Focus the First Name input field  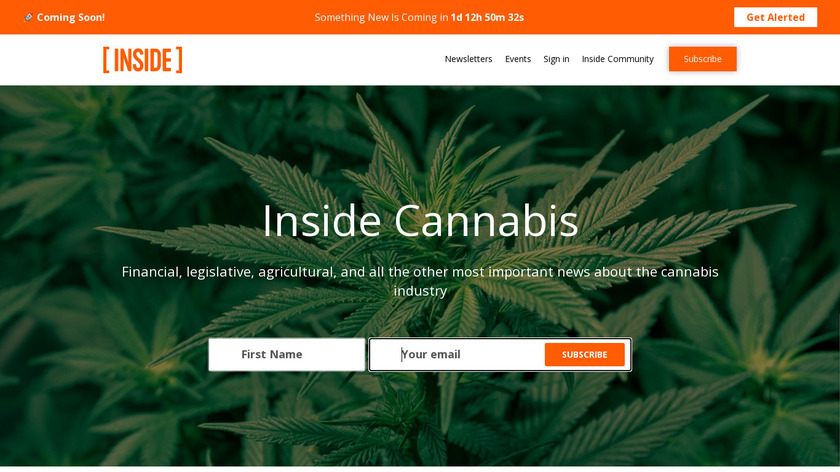(287, 354)
